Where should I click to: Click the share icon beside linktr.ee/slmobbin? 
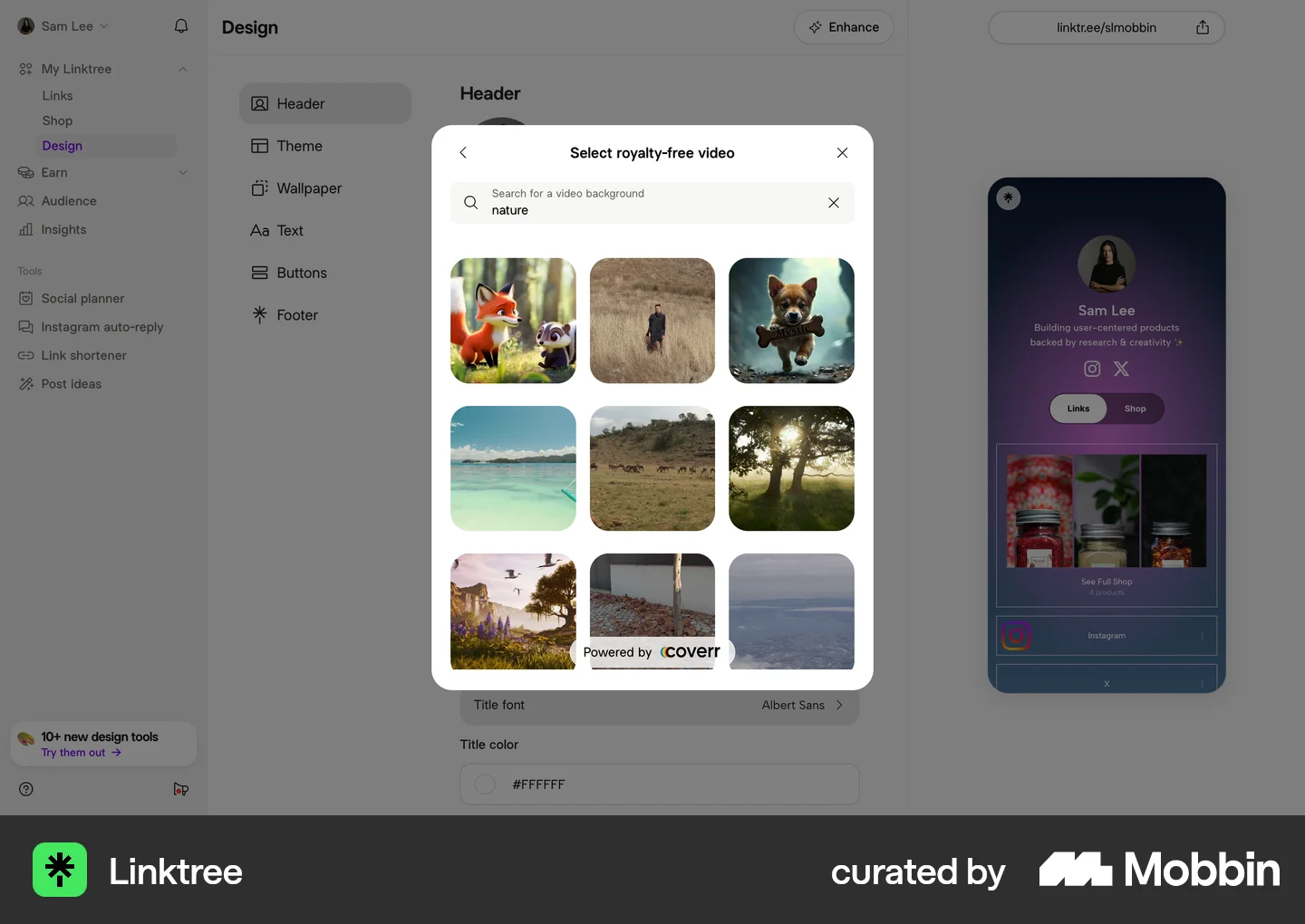pos(1203,27)
